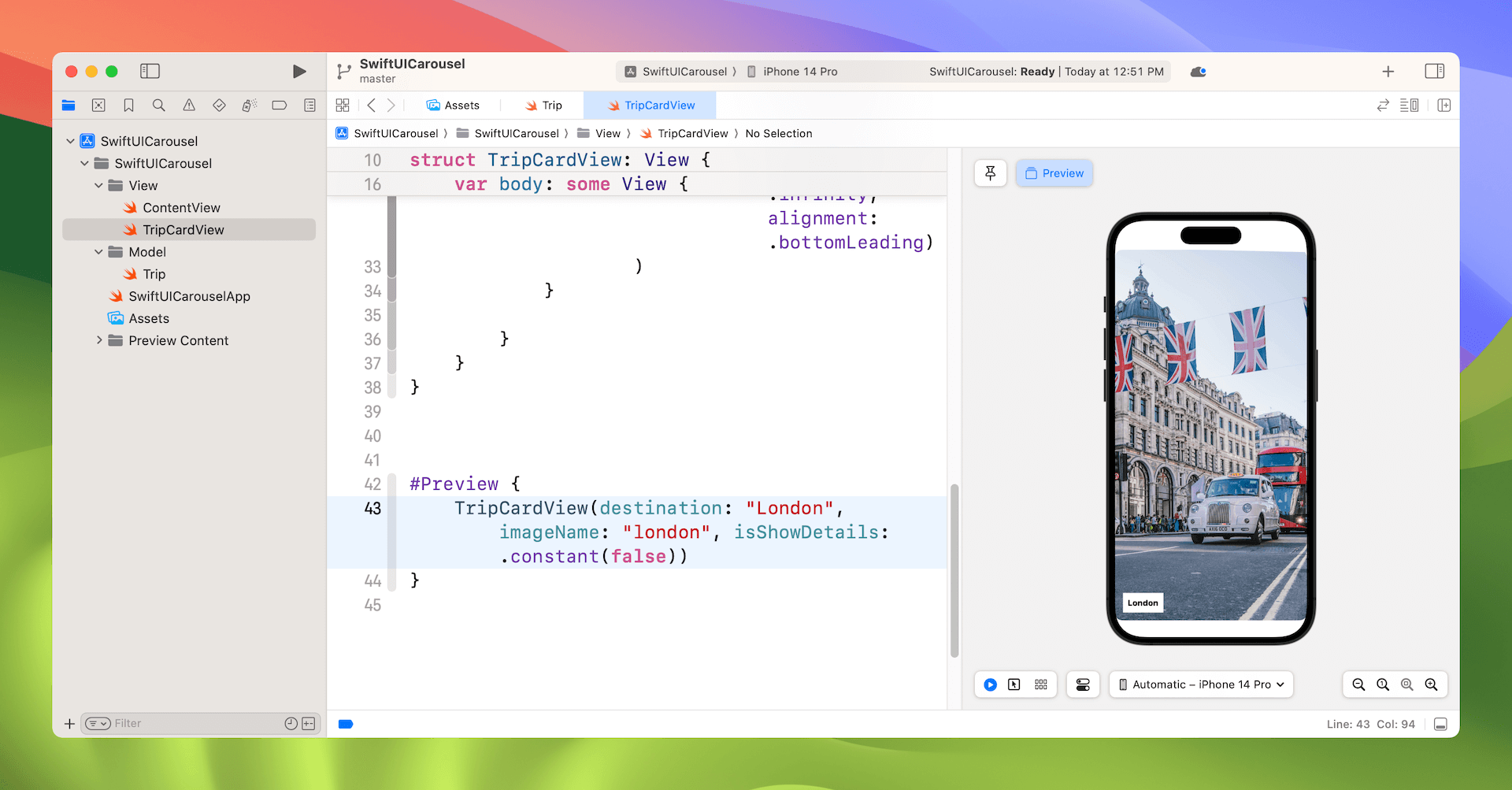
Task: Toggle the inspector panel
Action: [x=1435, y=72]
